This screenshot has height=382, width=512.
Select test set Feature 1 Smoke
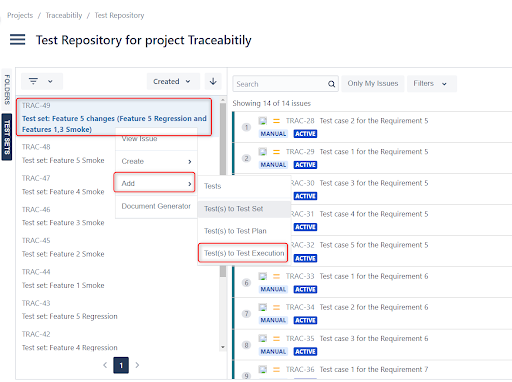tap(63, 285)
